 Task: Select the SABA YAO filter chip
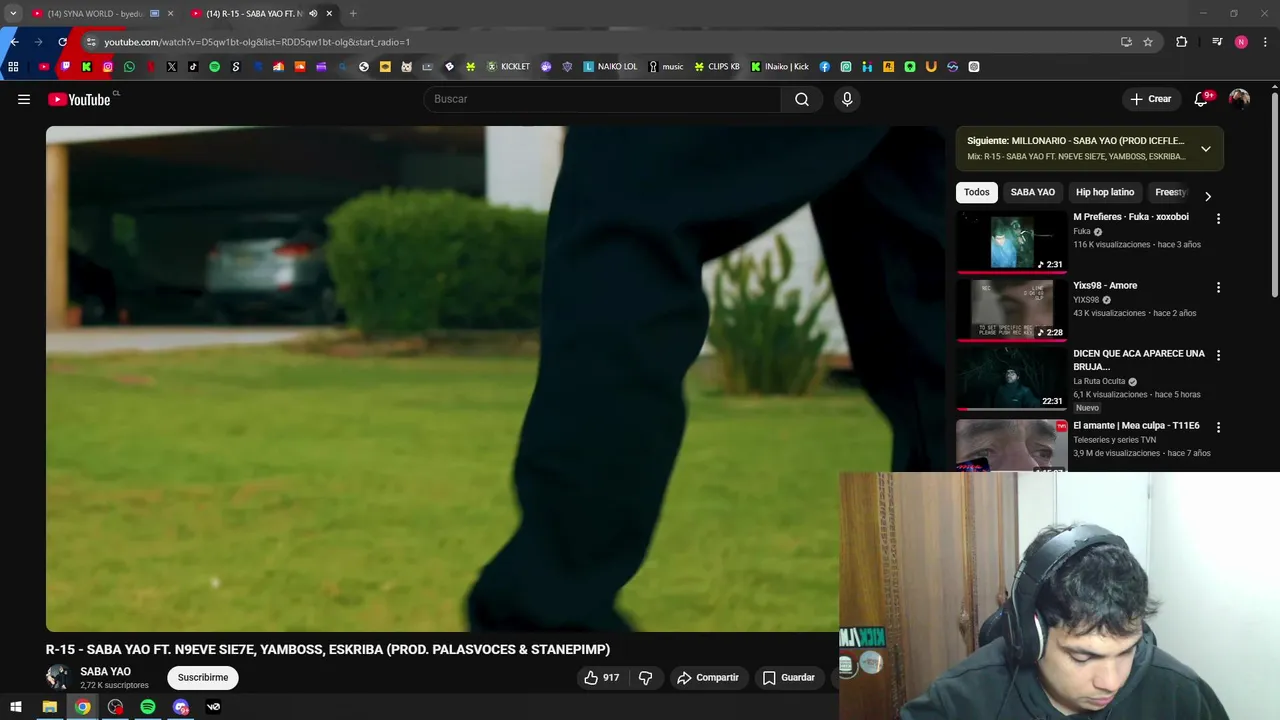pyautogui.click(x=1032, y=192)
